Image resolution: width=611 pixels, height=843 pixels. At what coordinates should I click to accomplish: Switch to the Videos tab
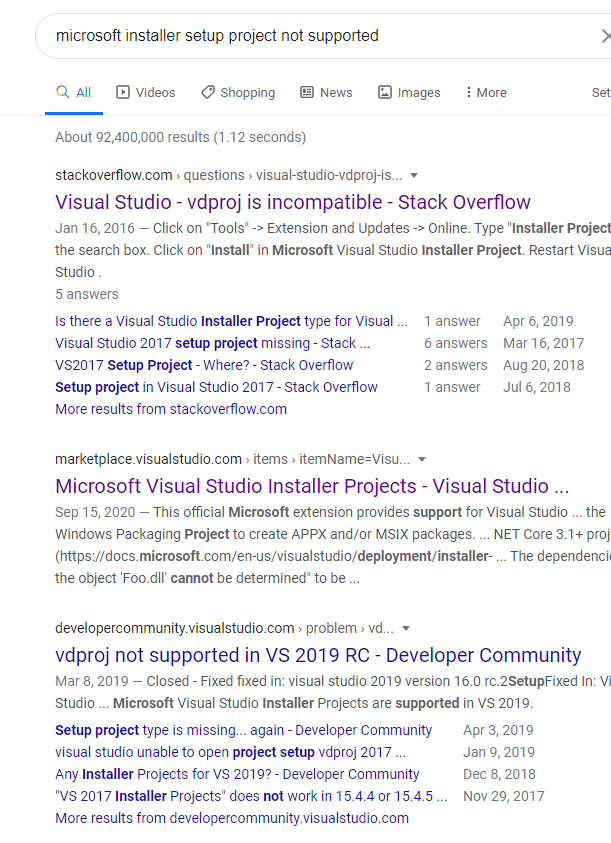pyautogui.click(x=146, y=92)
